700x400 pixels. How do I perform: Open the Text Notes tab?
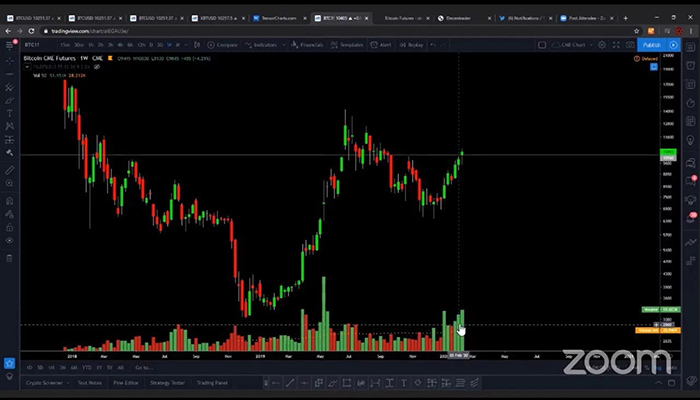point(90,383)
